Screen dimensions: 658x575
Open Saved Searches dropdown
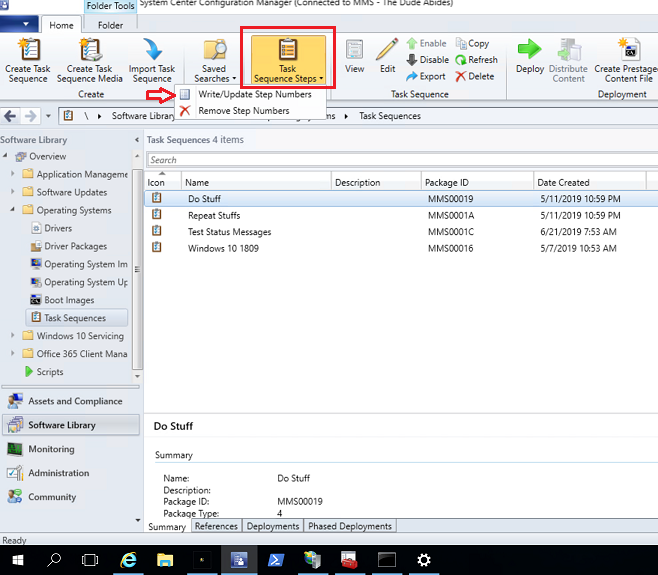pyautogui.click(x=214, y=61)
